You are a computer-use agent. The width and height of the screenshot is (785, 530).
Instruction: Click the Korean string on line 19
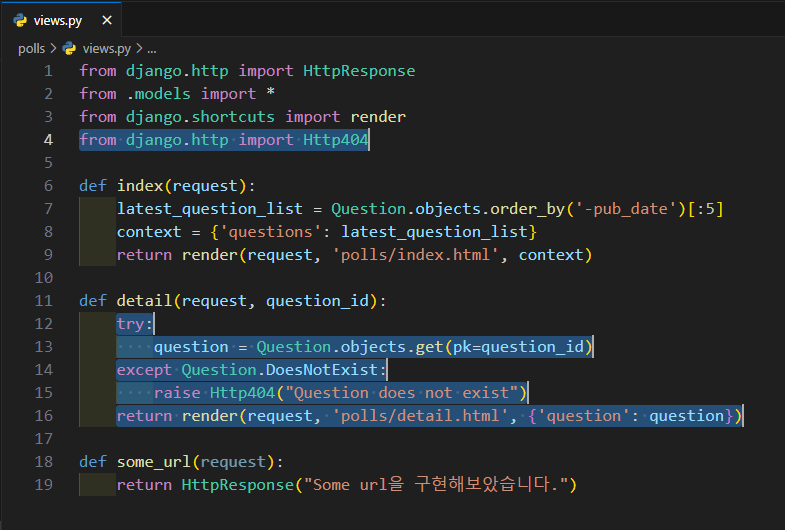[x=436, y=485]
